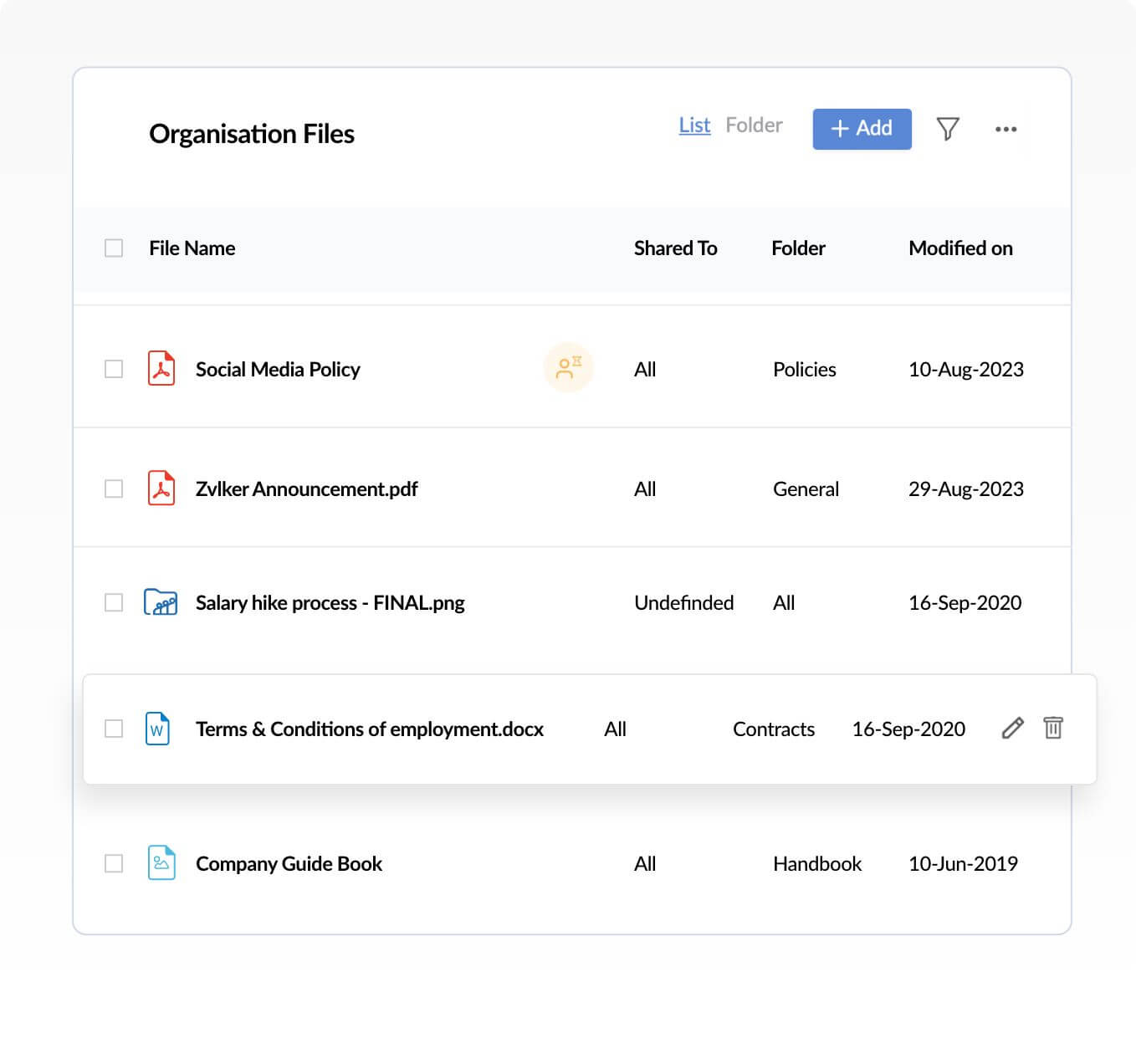Click the All shared-to value for Zvlker Announcement.pdf
Image resolution: width=1136 pixels, height=1064 pixels.
(x=645, y=489)
